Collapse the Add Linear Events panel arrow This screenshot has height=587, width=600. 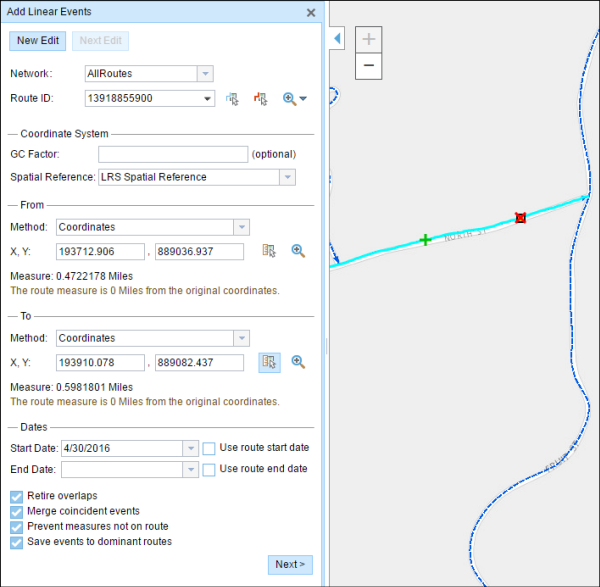point(337,39)
